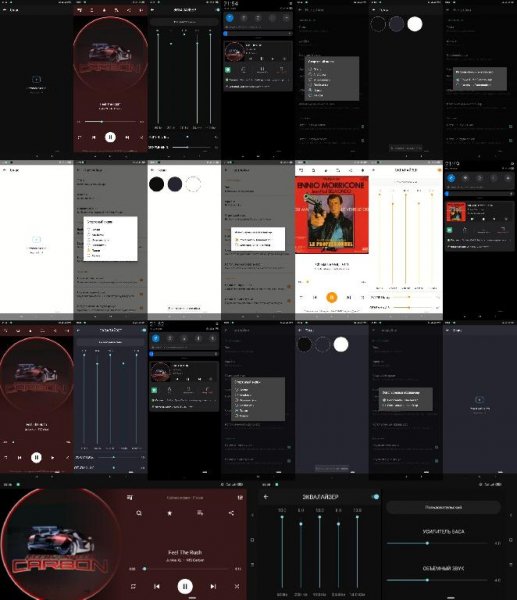The height and width of the screenshot is (600, 517).
Task: Select white swatch on top-row black theme screen
Action: pyautogui.click(x=415, y=24)
